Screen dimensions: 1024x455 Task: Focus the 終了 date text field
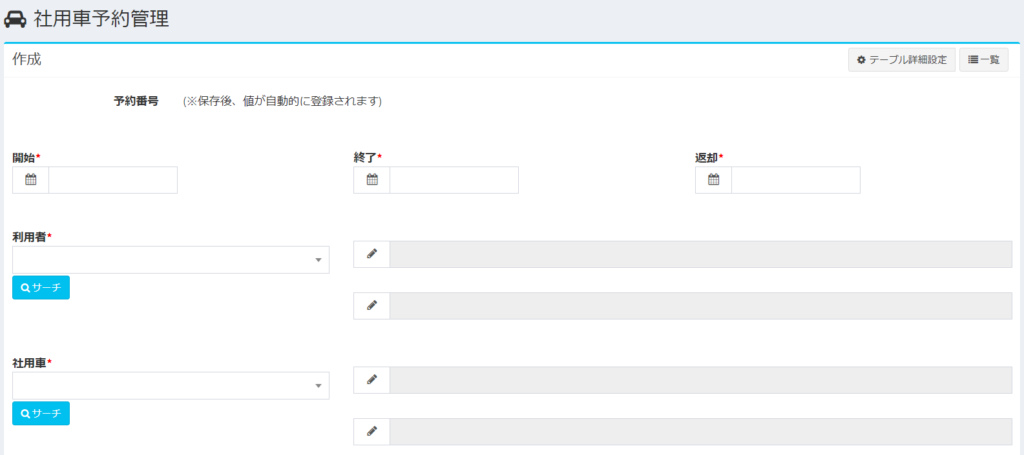pos(455,180)
